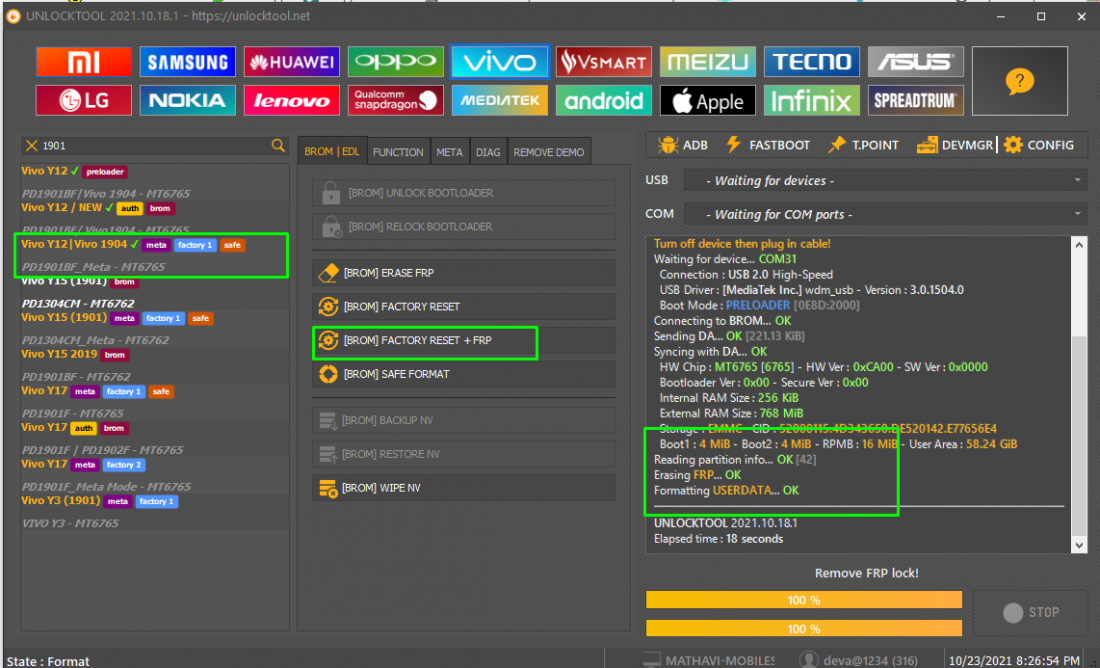Select Vivo Y3 (1901) model entry

[154, 511]
